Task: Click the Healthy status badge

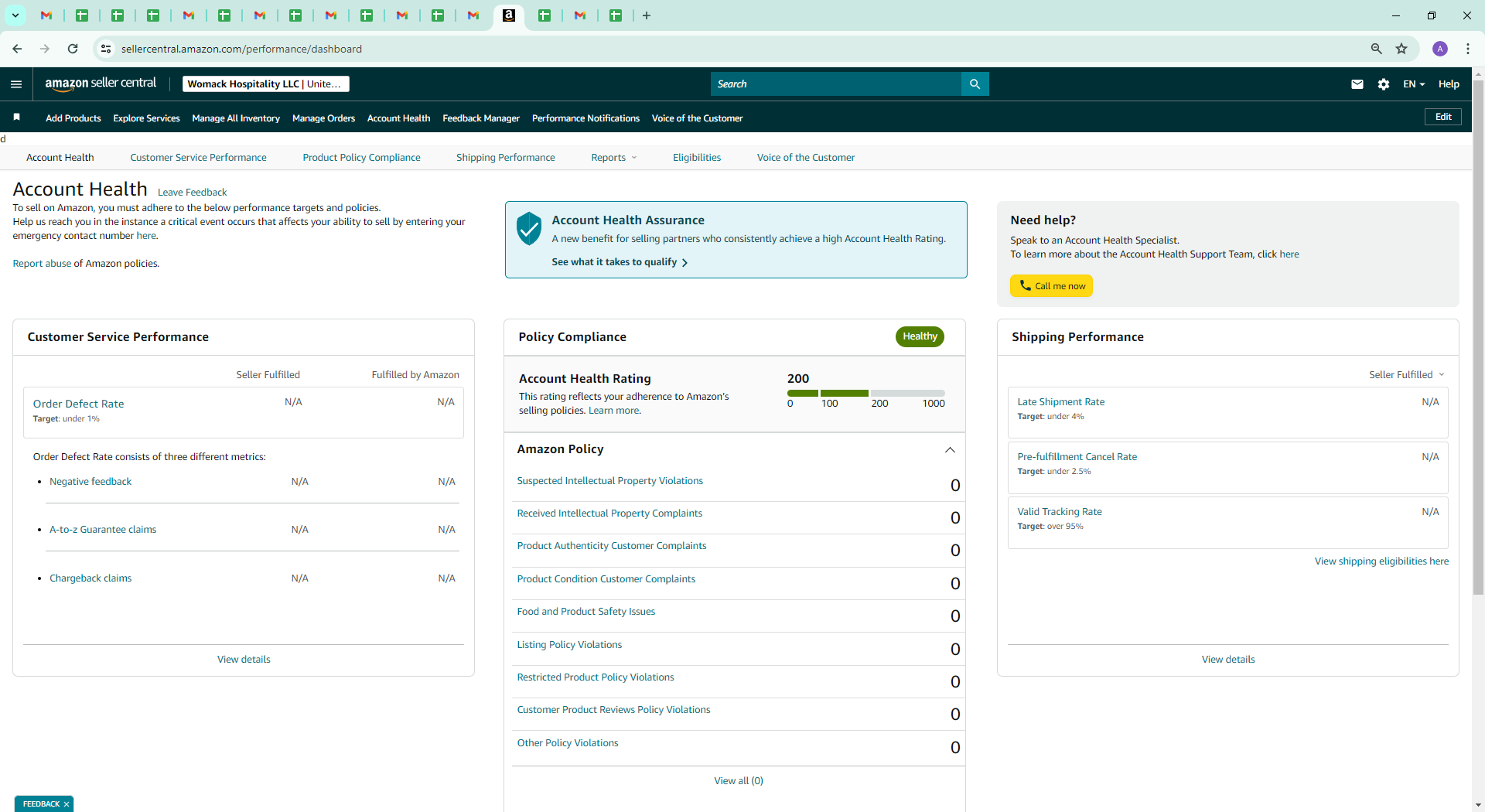Action: pos(920,336)
